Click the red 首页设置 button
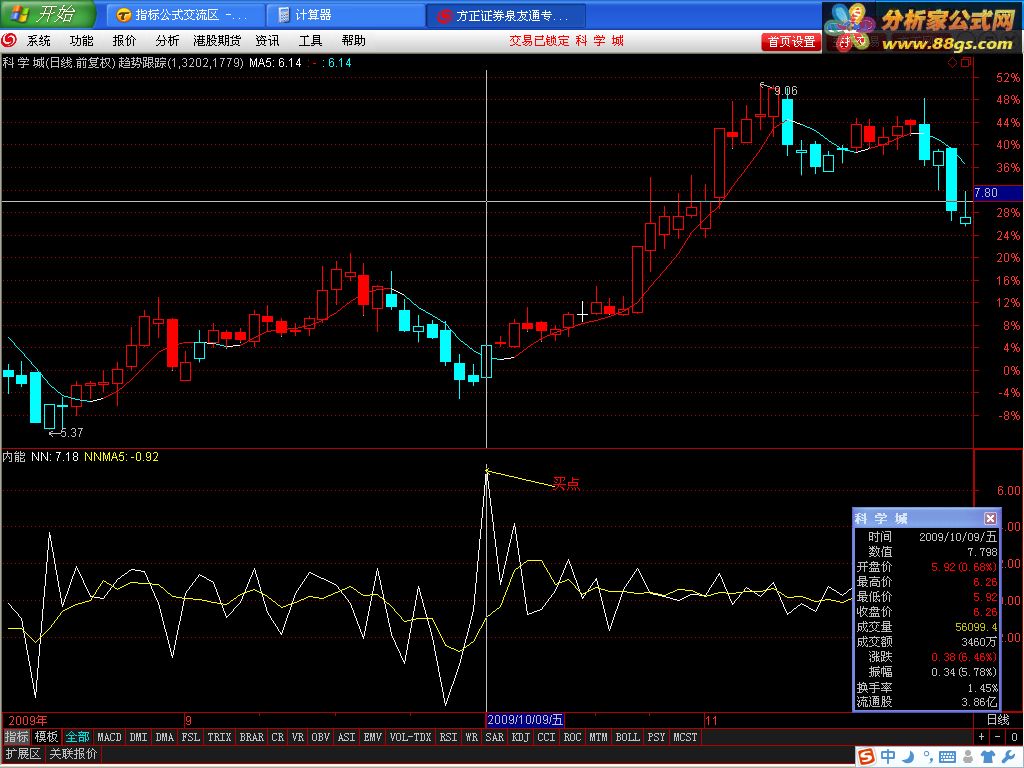 791,42
